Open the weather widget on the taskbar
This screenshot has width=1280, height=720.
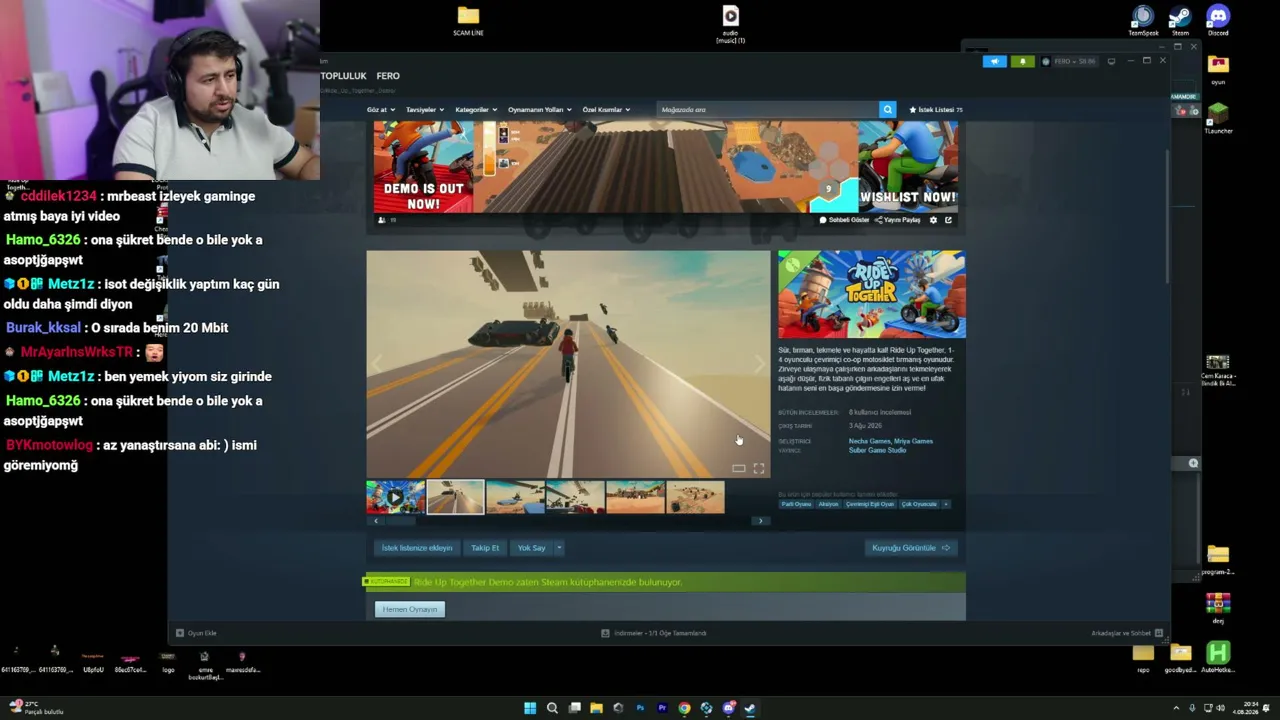36,708
